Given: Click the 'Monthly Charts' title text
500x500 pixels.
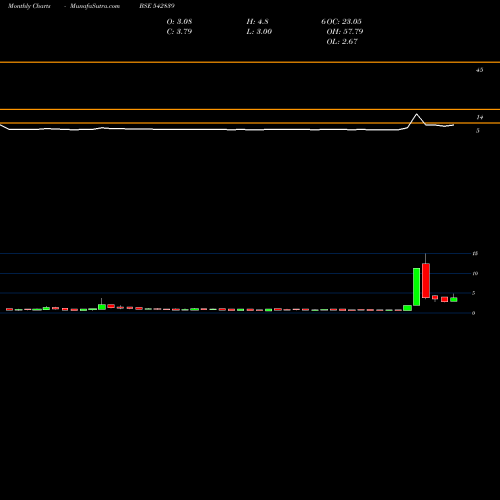Looking at the screenshot, I should point(29,6).
